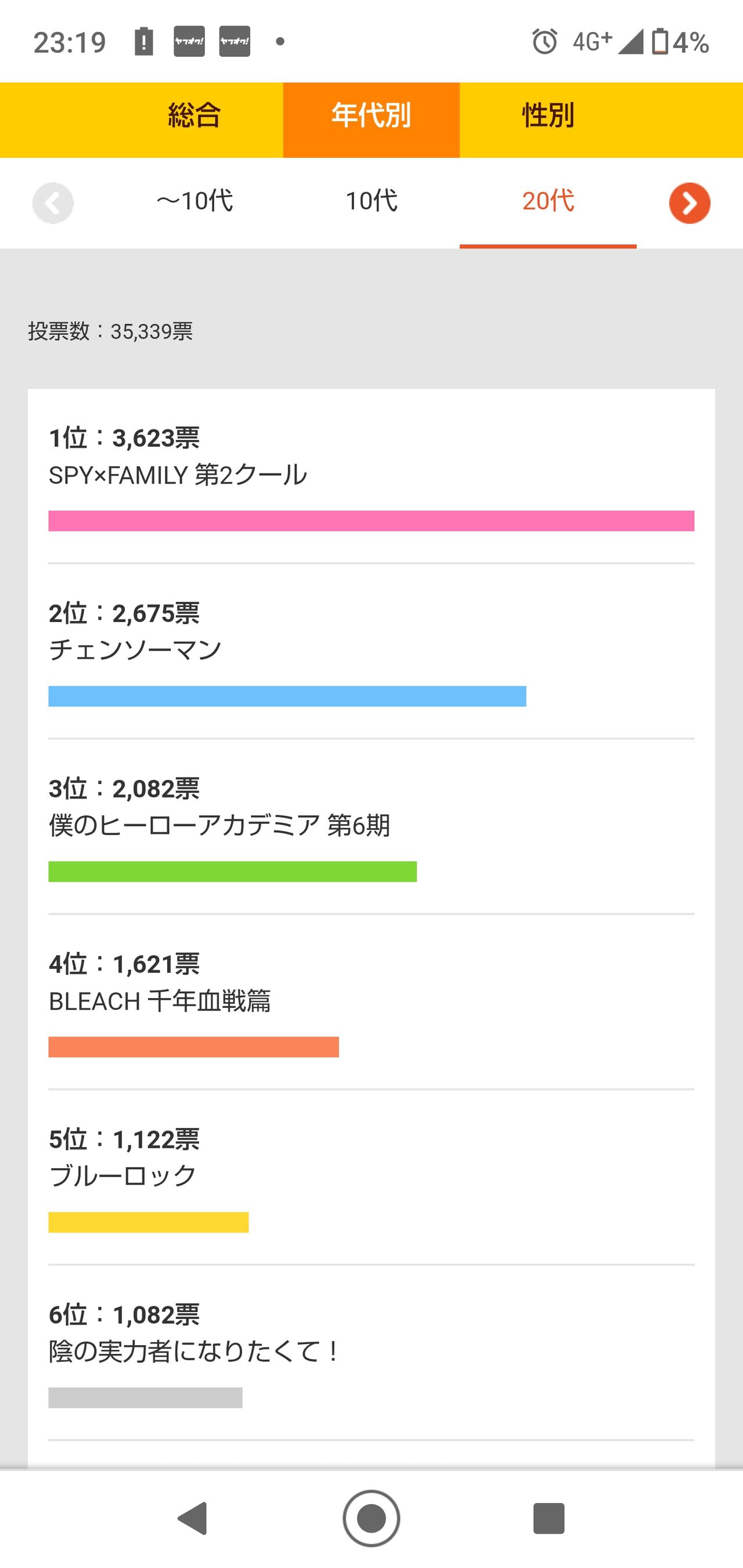This screenshot has height=1568, width=743.
Task: Select the 〜10代 age group
Action: tap(194, 201)
